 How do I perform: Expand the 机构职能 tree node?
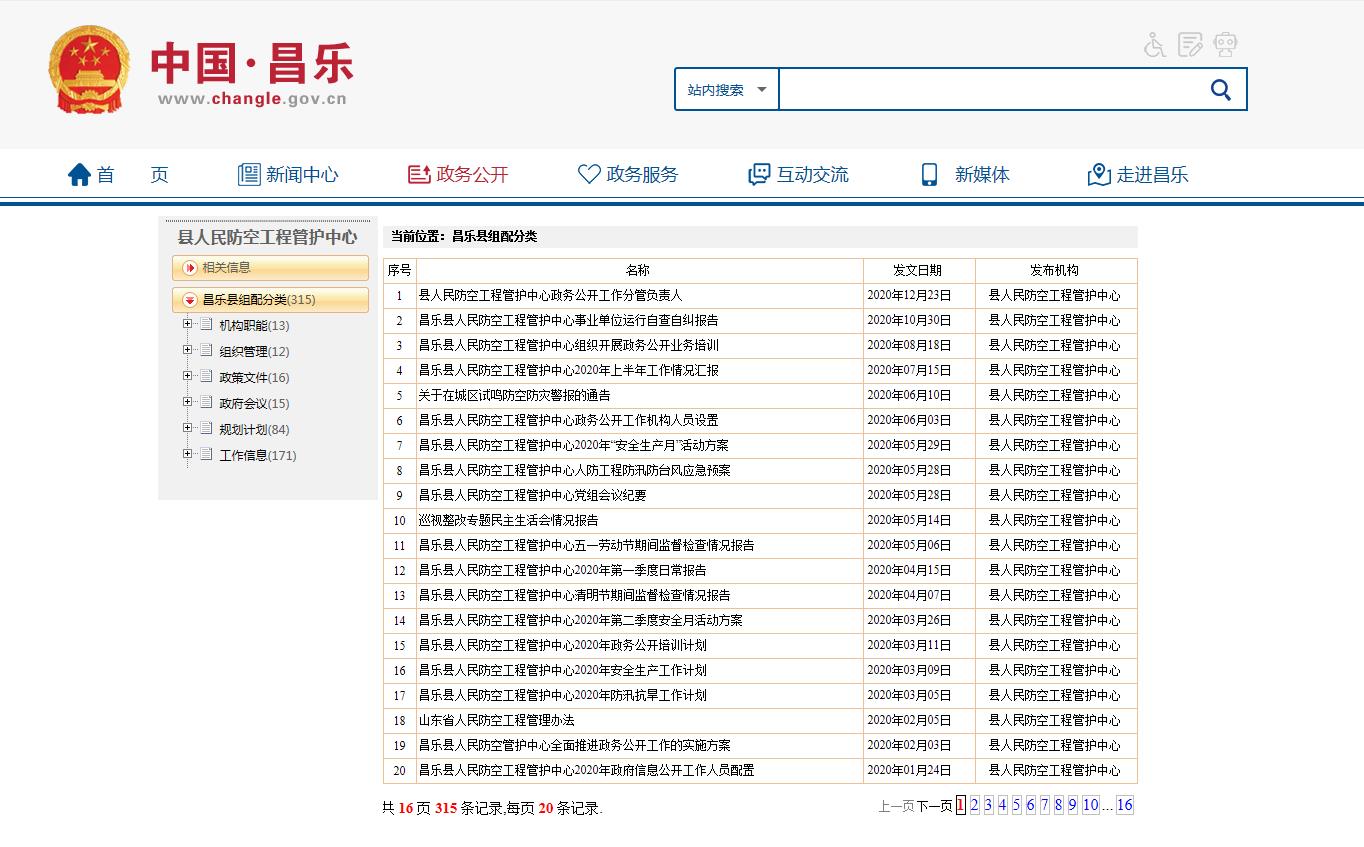point(187,324)
